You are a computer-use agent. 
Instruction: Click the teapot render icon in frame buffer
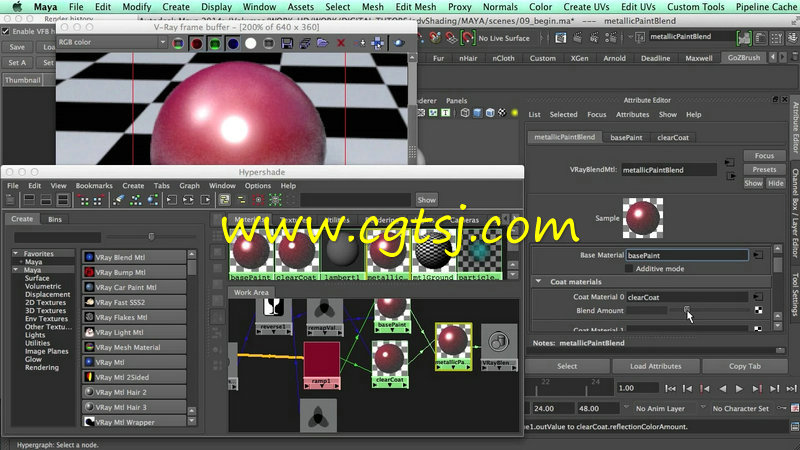tap(399, 43)
